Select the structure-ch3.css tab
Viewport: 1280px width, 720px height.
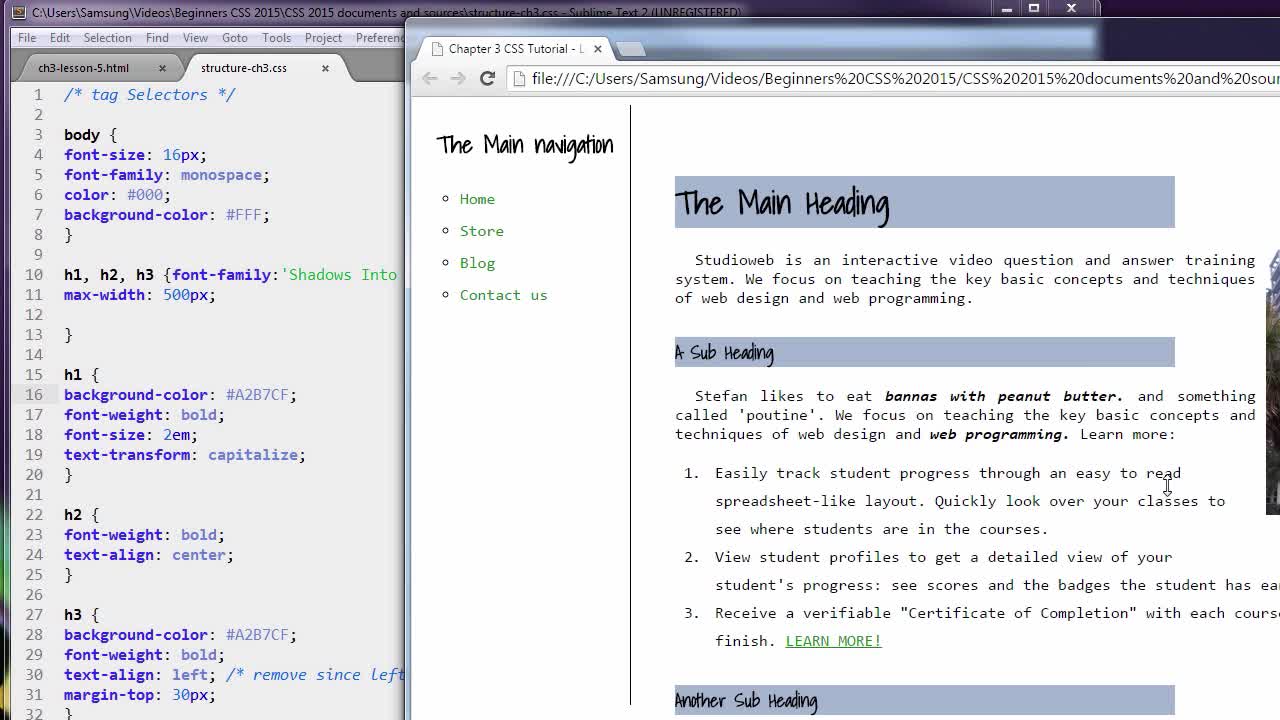pos(244,68)
